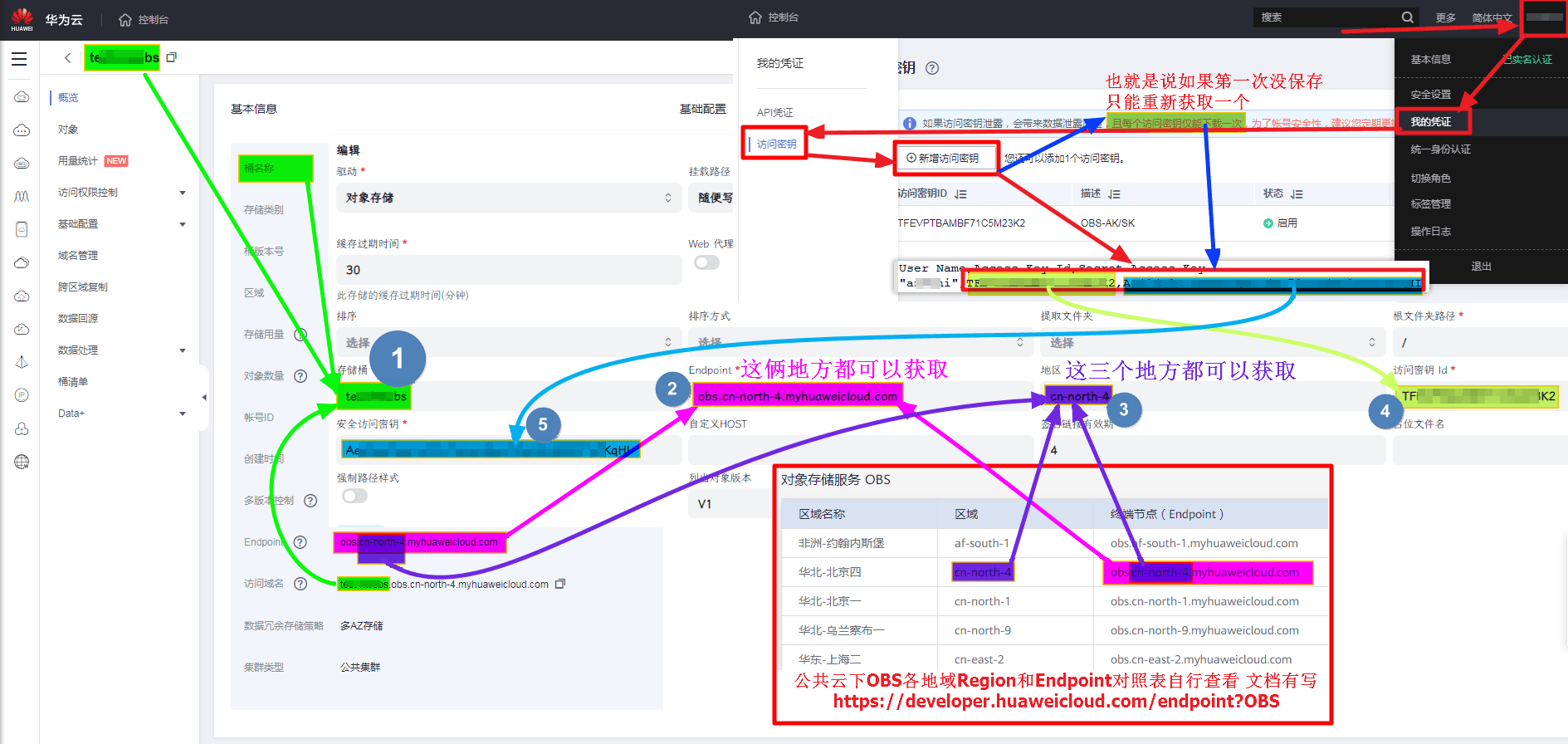Click the search magnifier icon

click(x=1407, y=17)
